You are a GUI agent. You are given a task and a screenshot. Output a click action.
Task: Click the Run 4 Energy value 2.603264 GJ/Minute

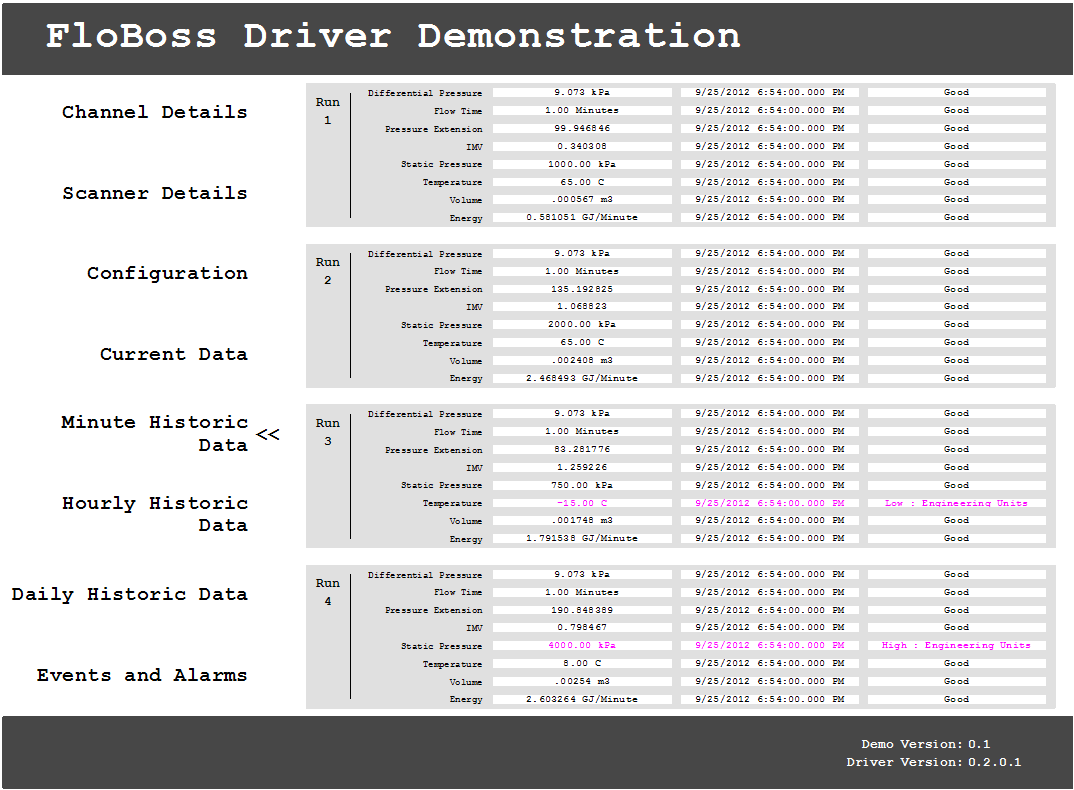(582, 700)
